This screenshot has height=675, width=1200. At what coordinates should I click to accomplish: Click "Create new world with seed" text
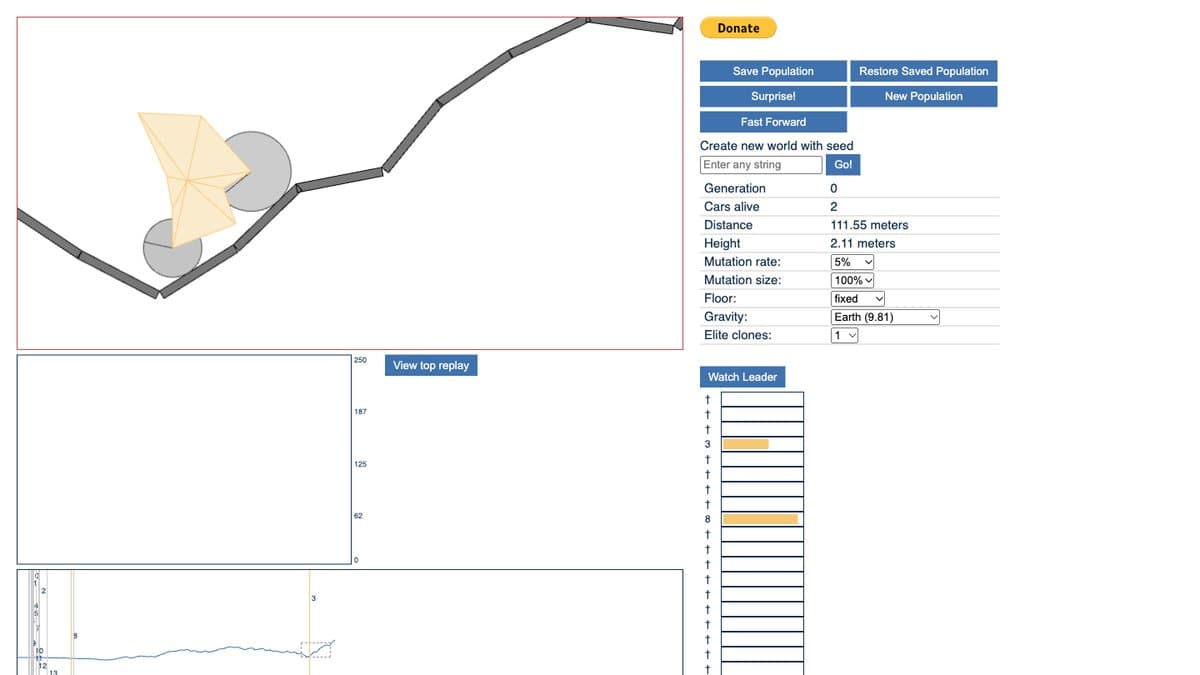click(777, 146)
